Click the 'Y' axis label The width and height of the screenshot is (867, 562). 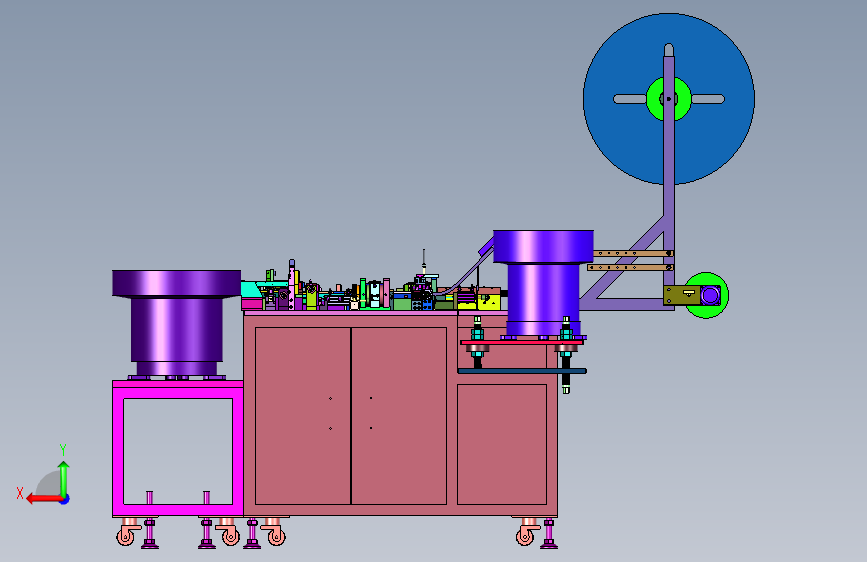[63, 450]
